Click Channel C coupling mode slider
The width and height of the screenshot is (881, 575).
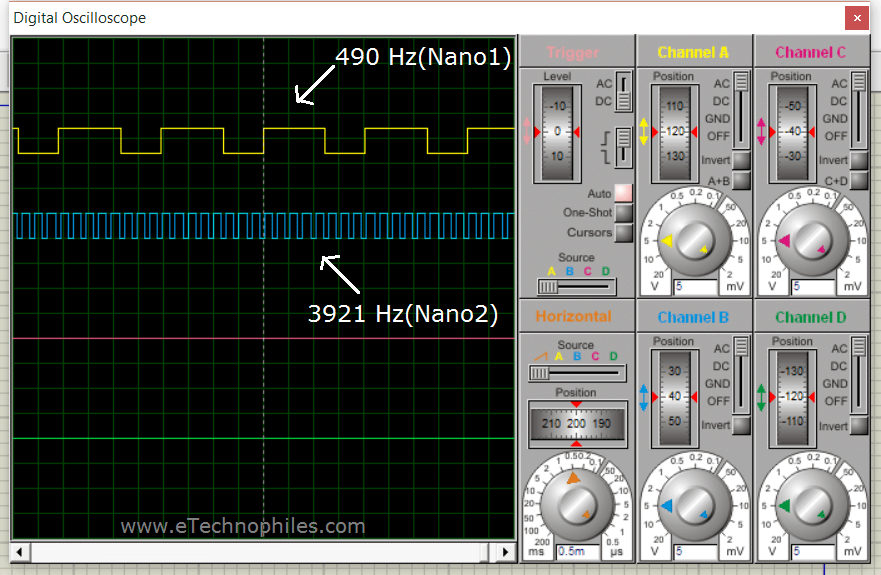click(x=859, y=110)
